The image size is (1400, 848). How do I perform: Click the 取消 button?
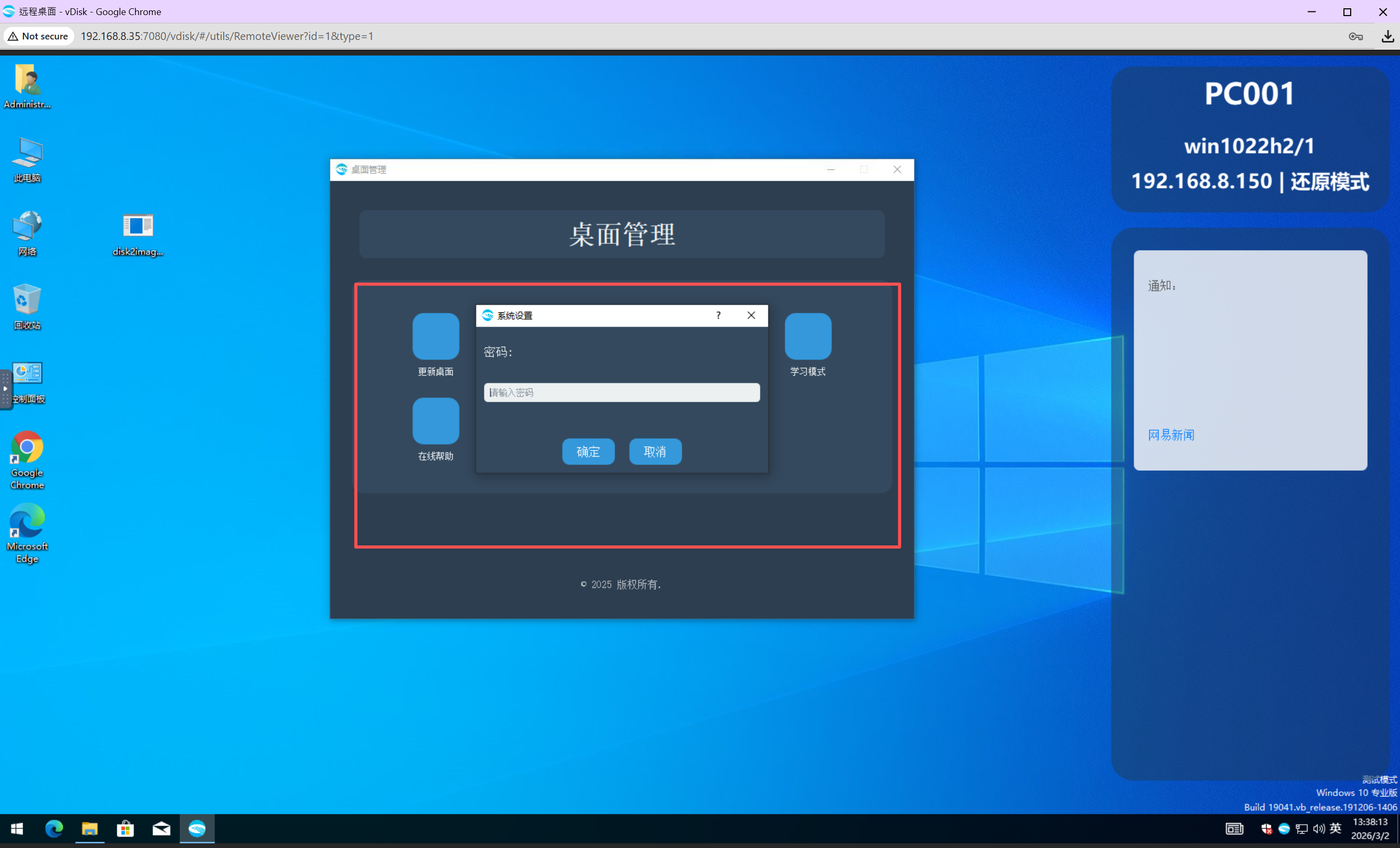pyautogui.click(x=655, y=452)
